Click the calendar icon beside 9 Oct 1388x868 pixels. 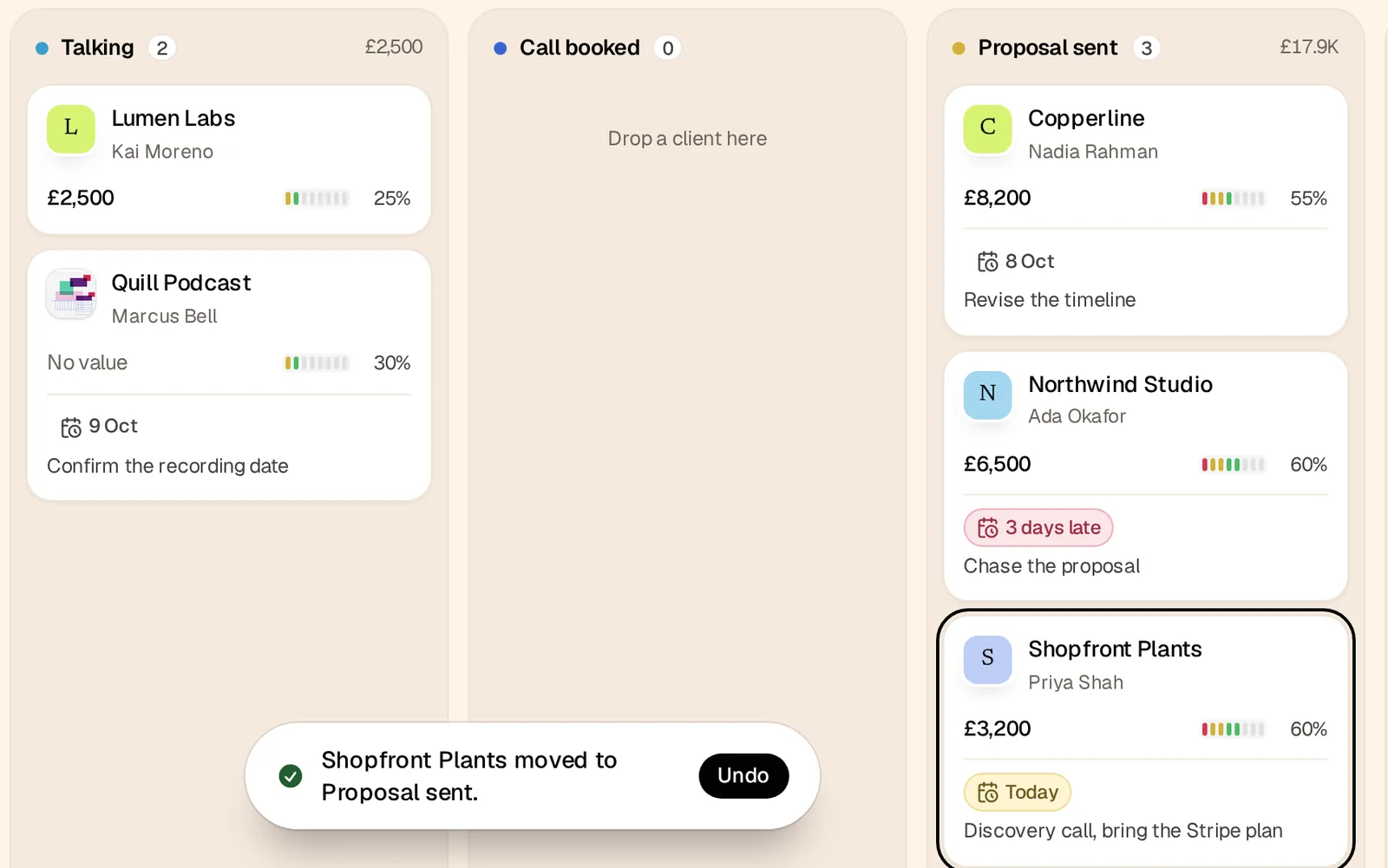71,427
